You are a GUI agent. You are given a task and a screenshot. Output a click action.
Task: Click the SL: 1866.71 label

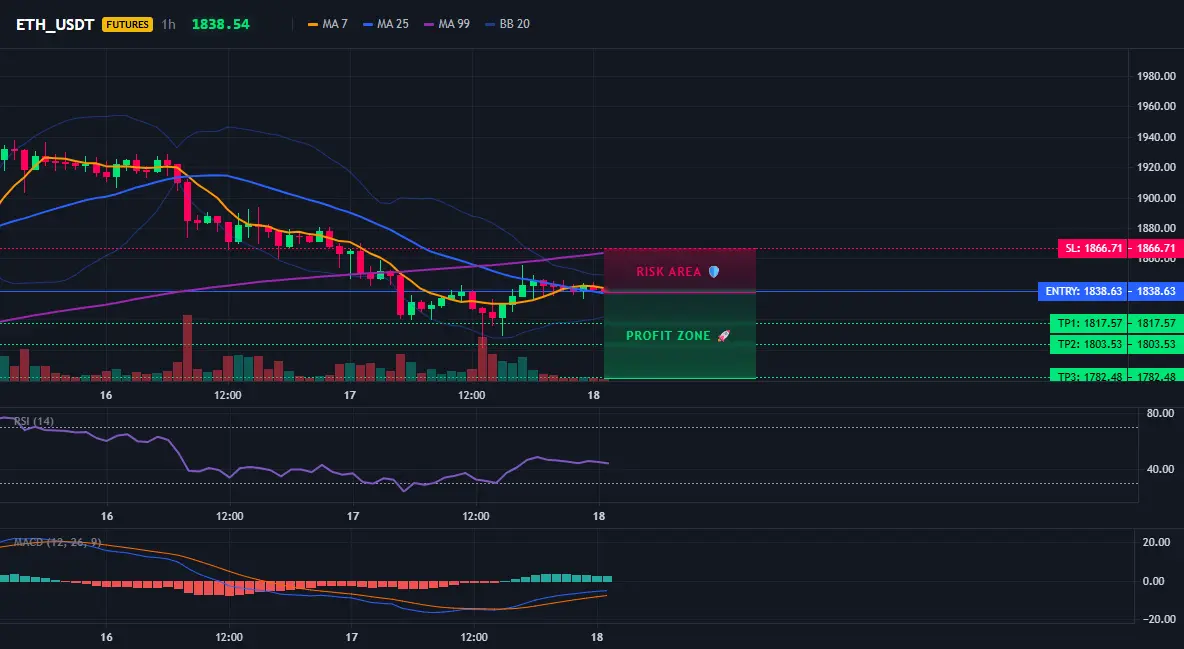coord(1092,248)
